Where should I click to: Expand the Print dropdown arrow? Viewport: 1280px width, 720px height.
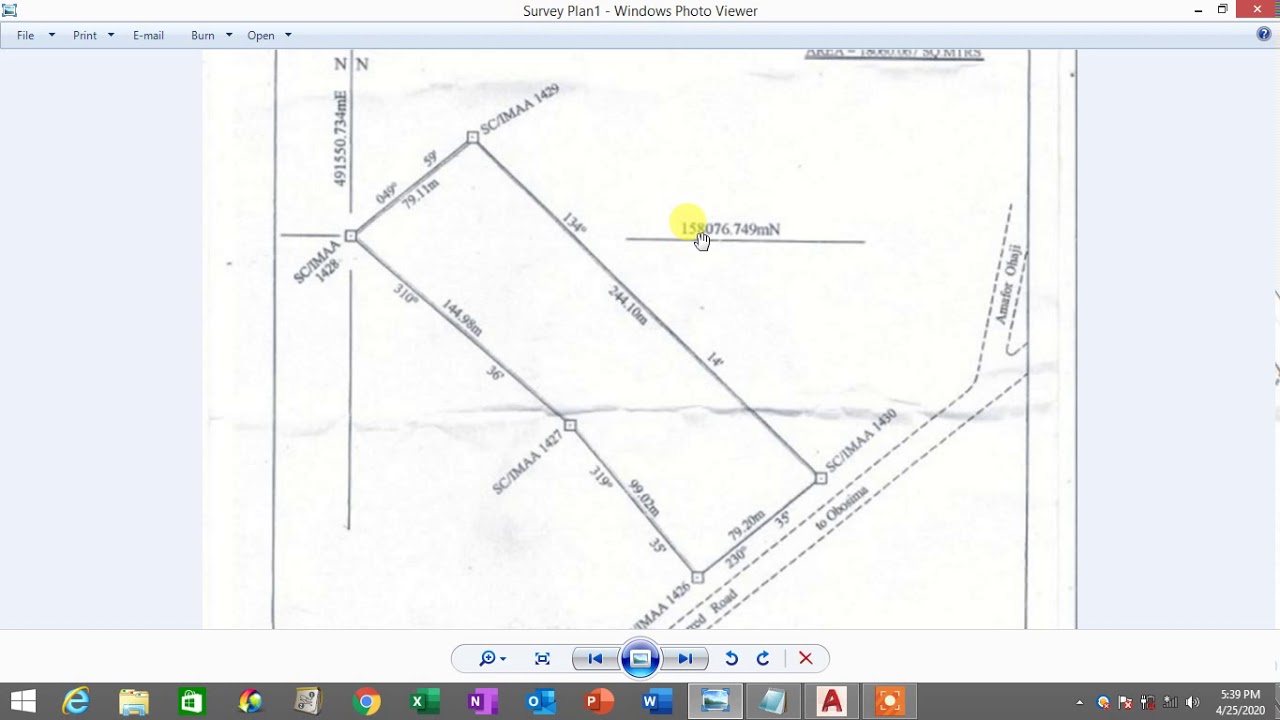[x=111, y=35]
